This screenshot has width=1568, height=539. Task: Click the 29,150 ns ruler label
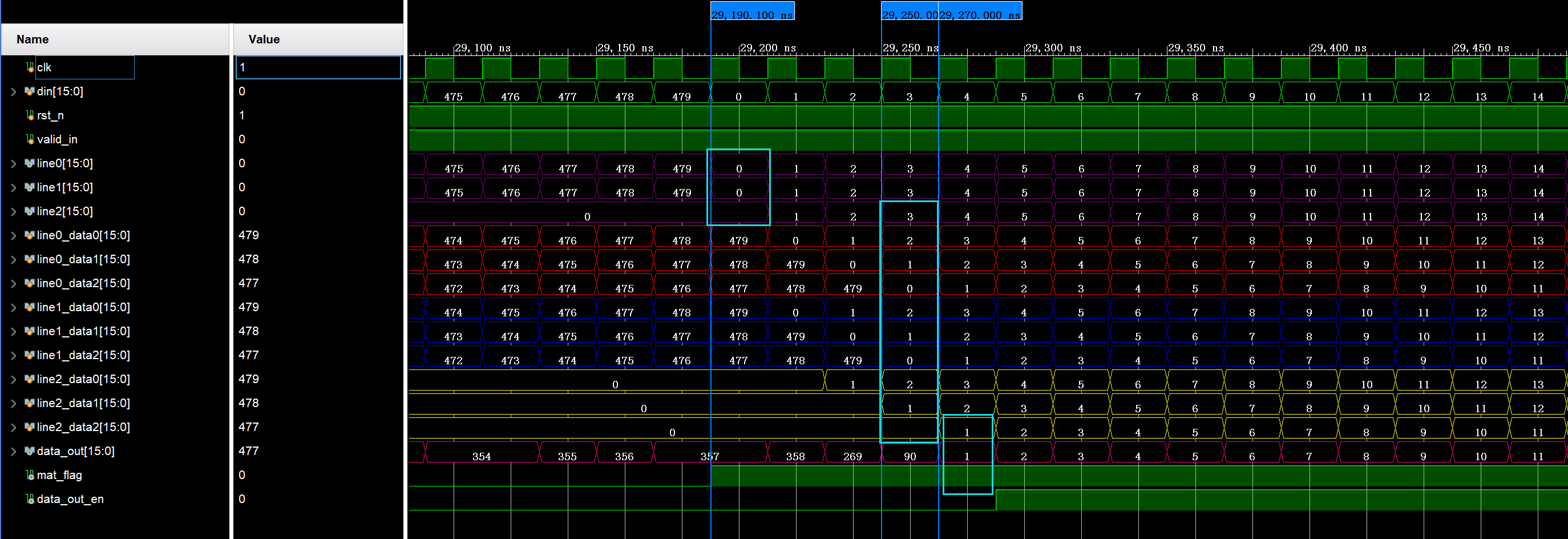[626, 47]
